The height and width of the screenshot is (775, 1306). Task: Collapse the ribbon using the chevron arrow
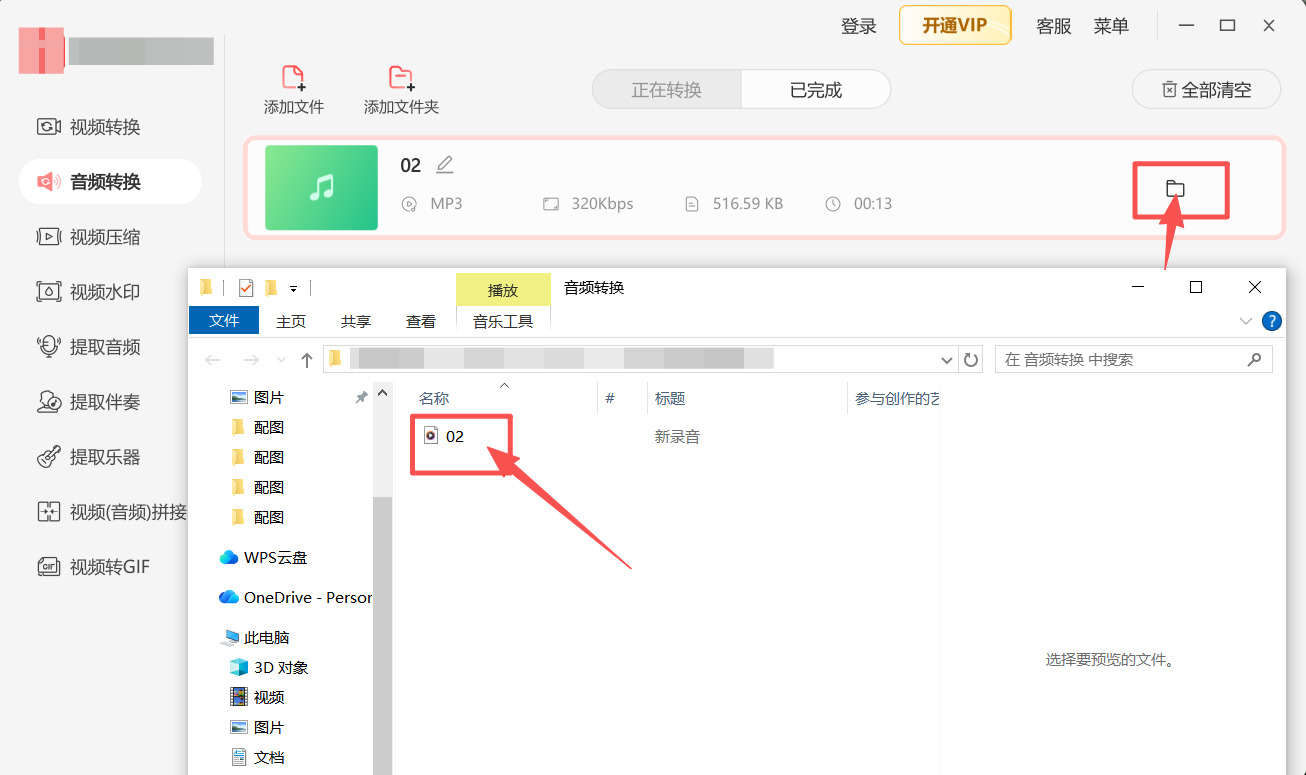[x=1245, y=321]
